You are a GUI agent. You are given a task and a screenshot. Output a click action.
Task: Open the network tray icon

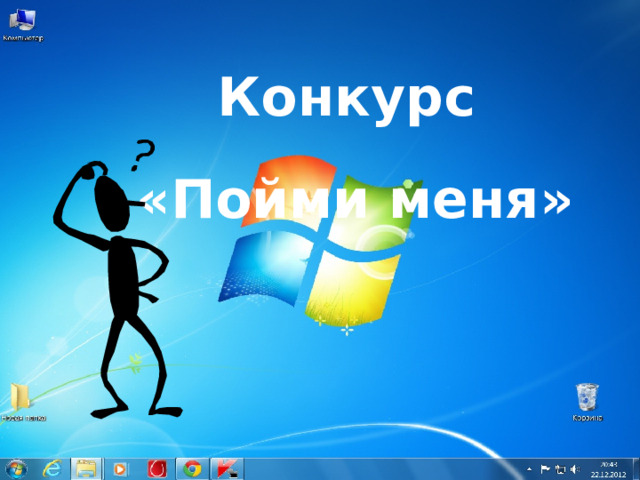coord(560,469)
